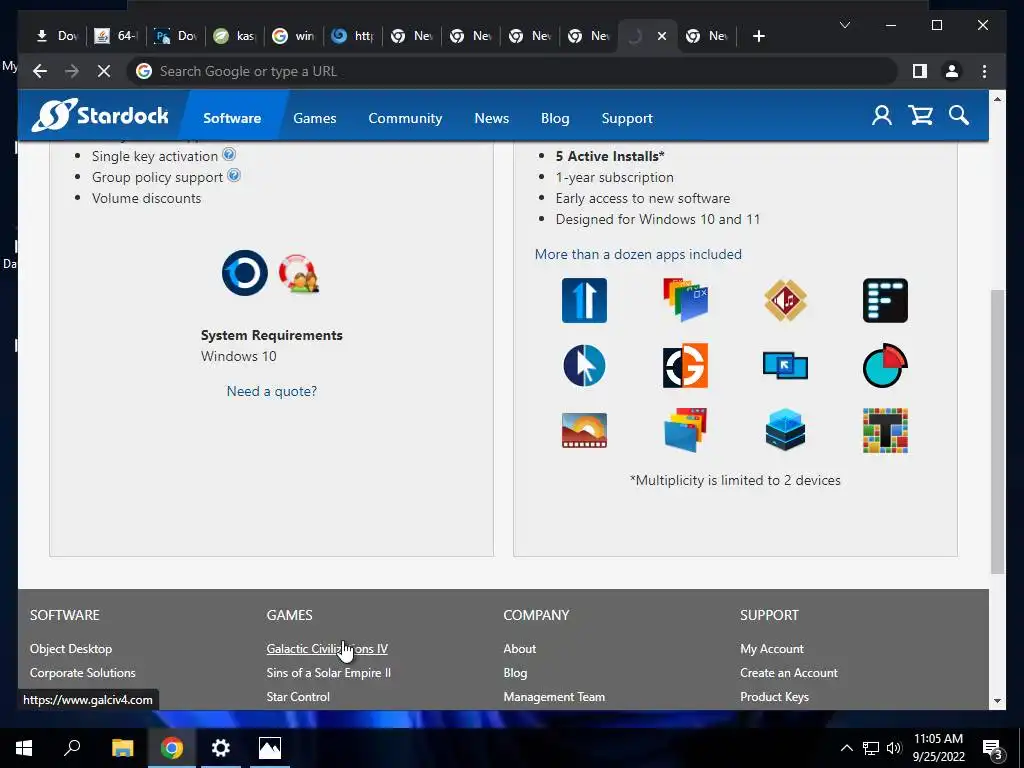Viewport: 1024px width, 768px height.
Task: Click the page vertical scrollbar thumb
Action: [997, 431]
